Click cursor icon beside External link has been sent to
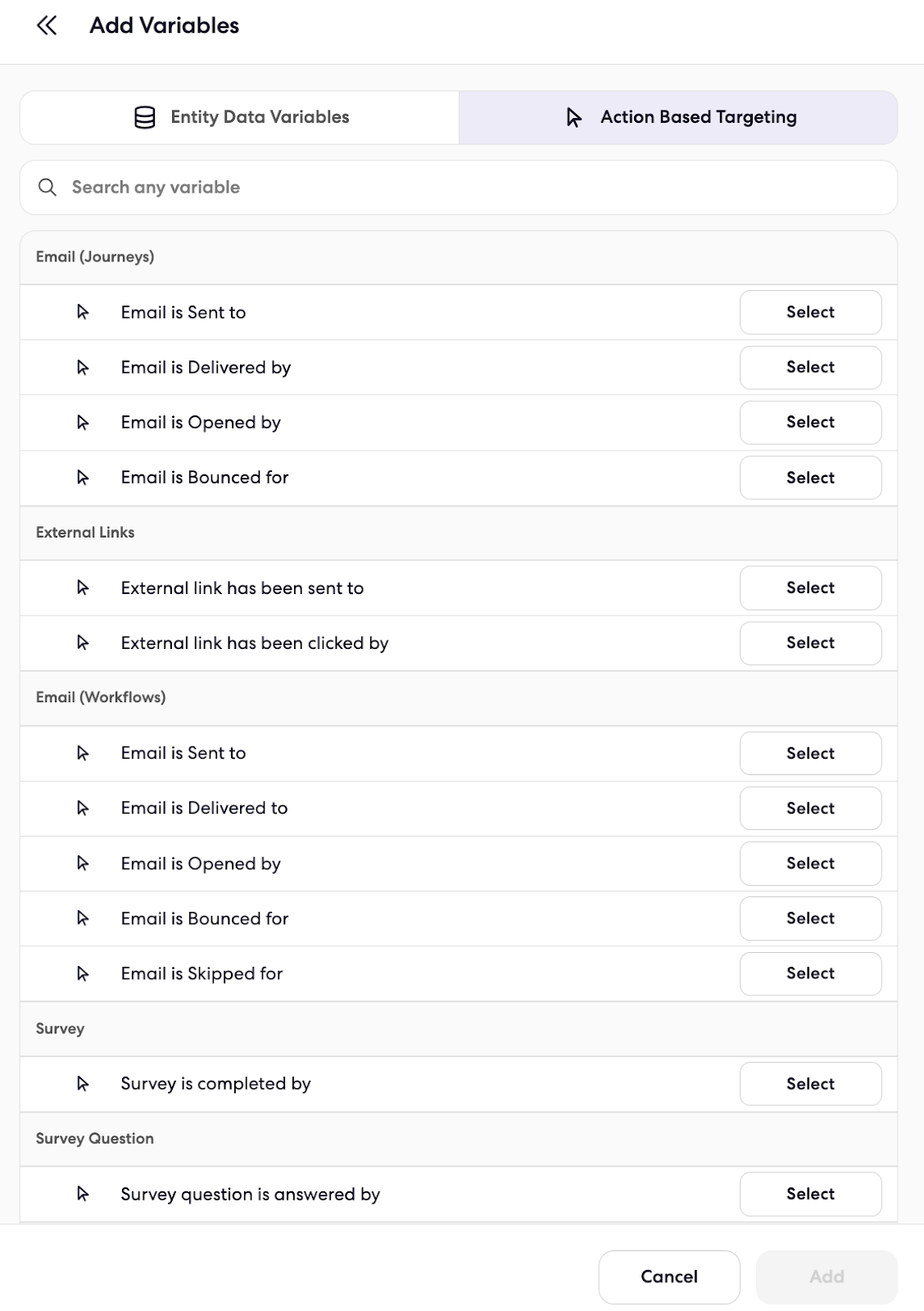Screen dimensions: 924x1311 click(83, 587)
